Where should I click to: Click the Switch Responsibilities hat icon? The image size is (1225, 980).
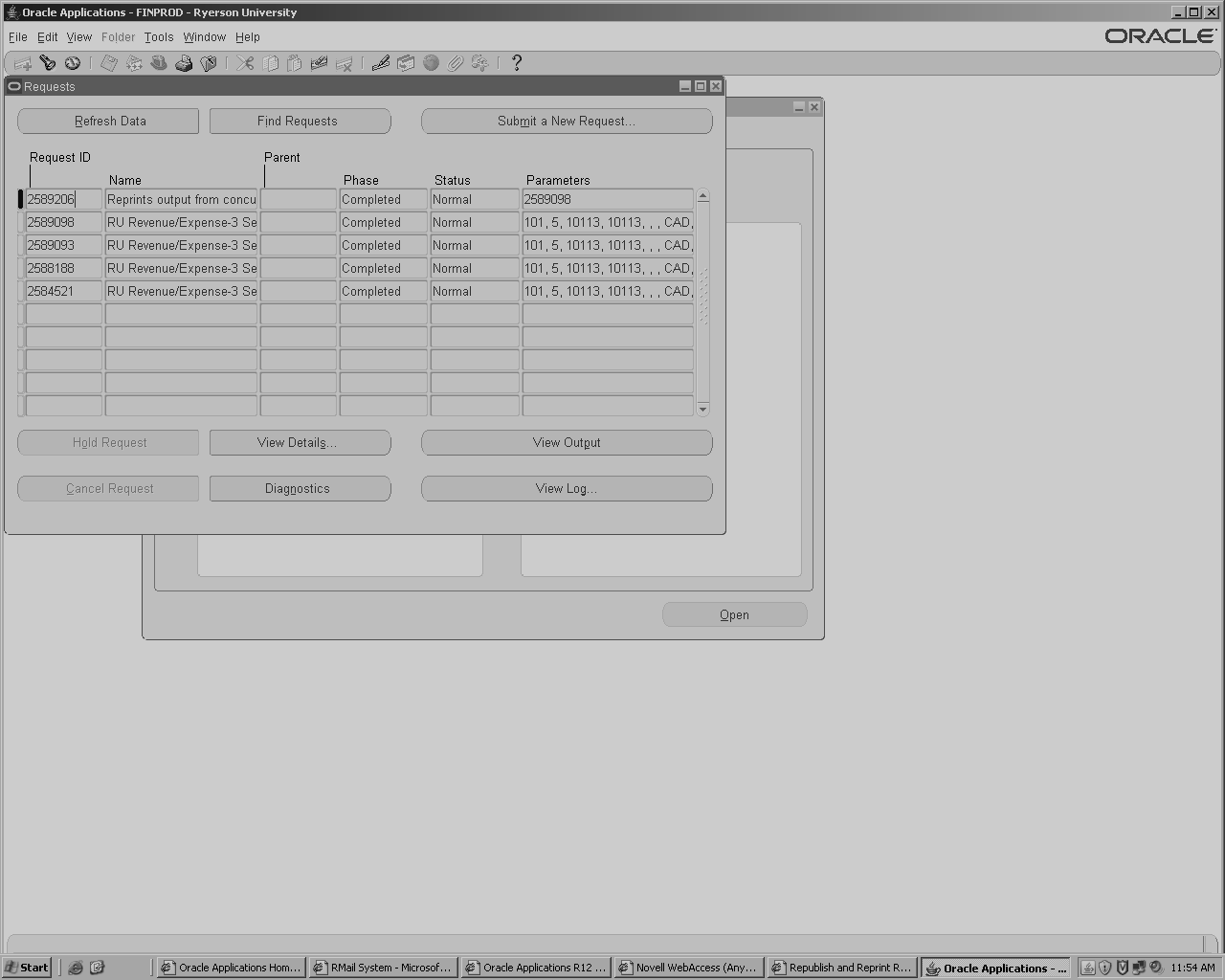click(x=159, y=63)
